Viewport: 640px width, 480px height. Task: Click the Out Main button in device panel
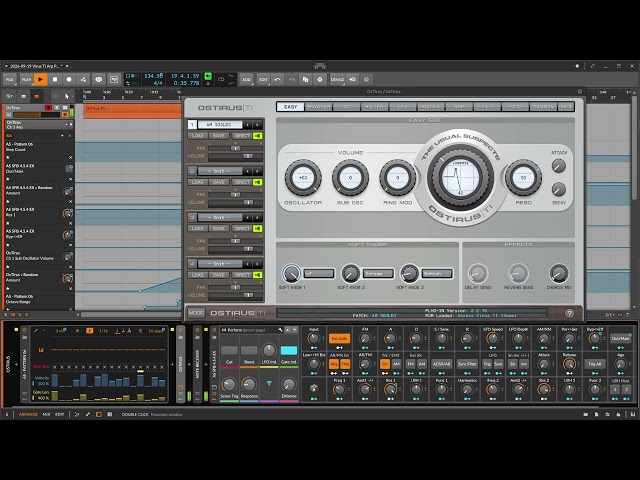[x=620, y=338]
